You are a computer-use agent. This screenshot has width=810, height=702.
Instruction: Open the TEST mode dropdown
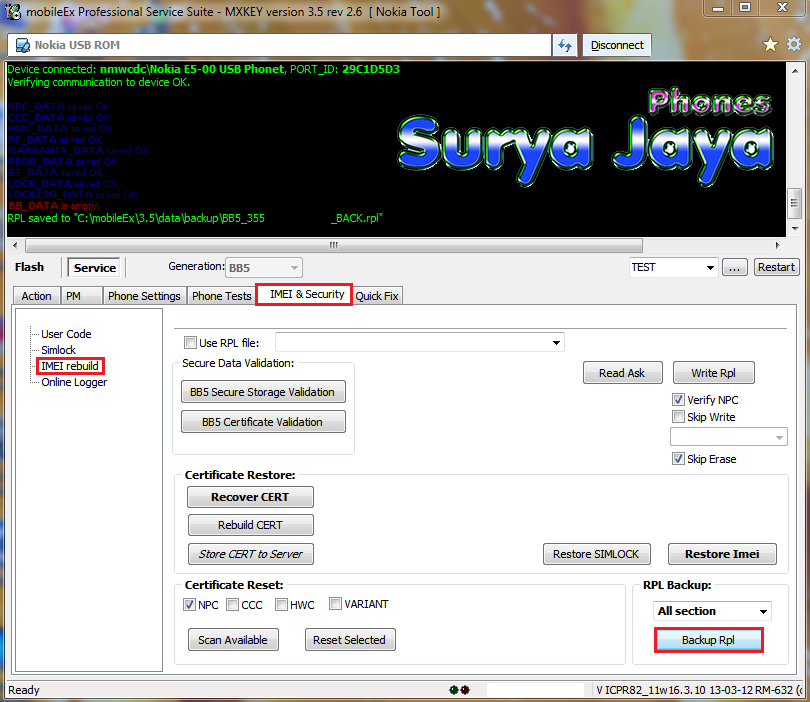673,267
